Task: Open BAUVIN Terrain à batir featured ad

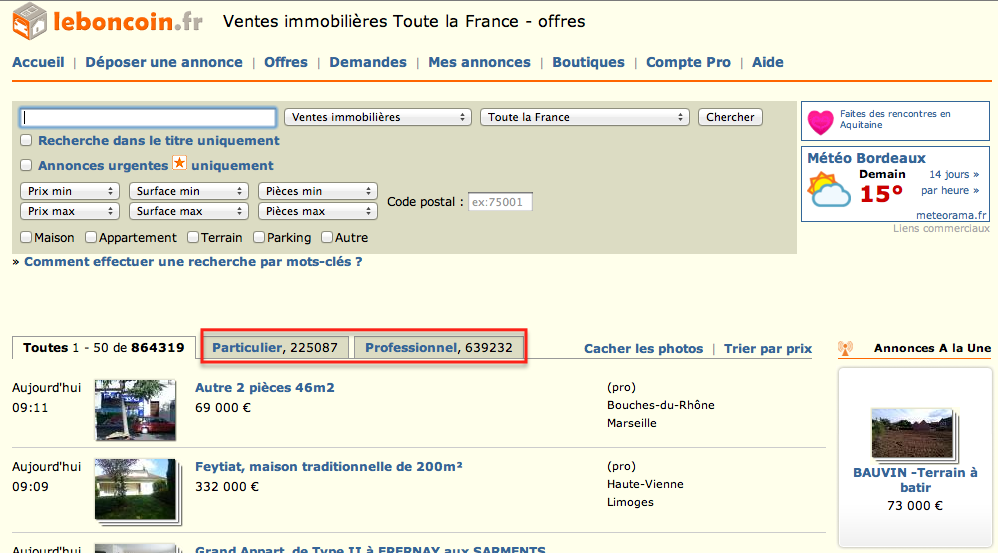Action: tap(915, 480)
